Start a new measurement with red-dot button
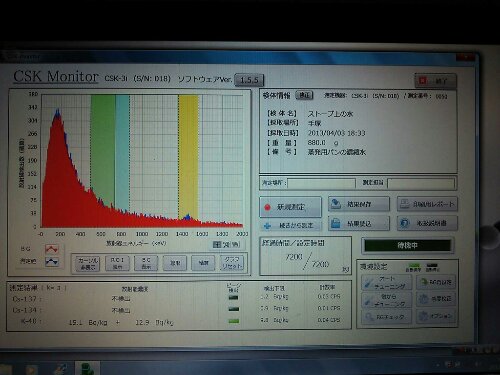 click(x=290, y=207)
